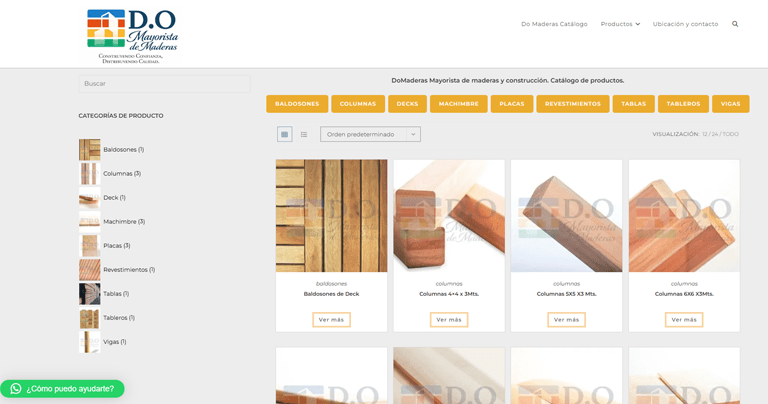The width and height of the screenshot is (768, 404).
Task: Open Placas (3) sidebar link
Action: (117, 246)
